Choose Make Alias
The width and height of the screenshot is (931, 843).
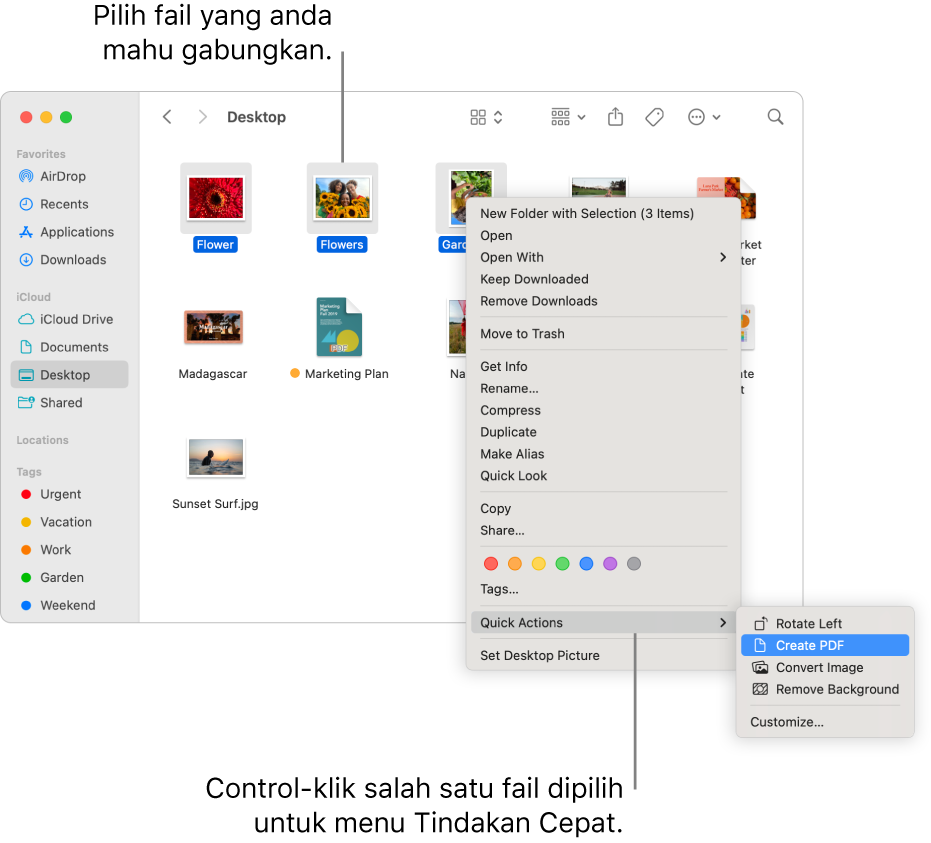[603, 455]
